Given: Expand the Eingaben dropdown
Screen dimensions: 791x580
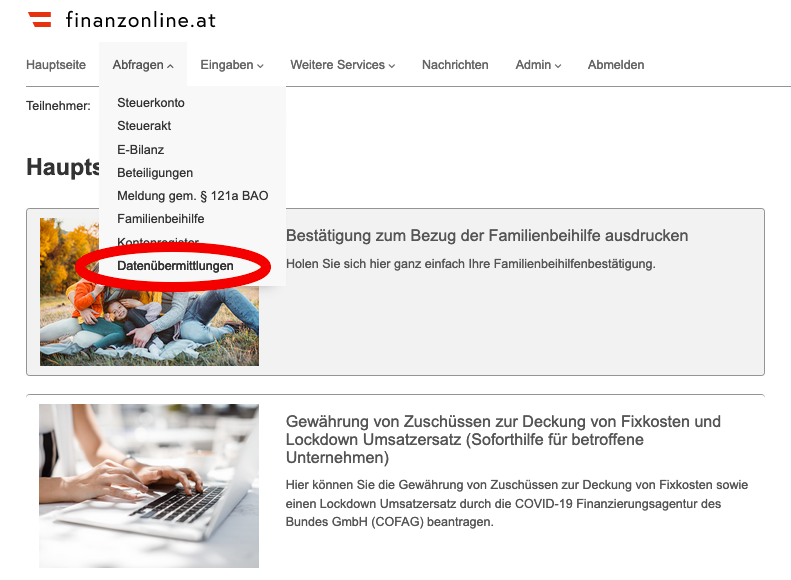Looking at the screenshot, I should pyautogui.click(x=232, y=65).
